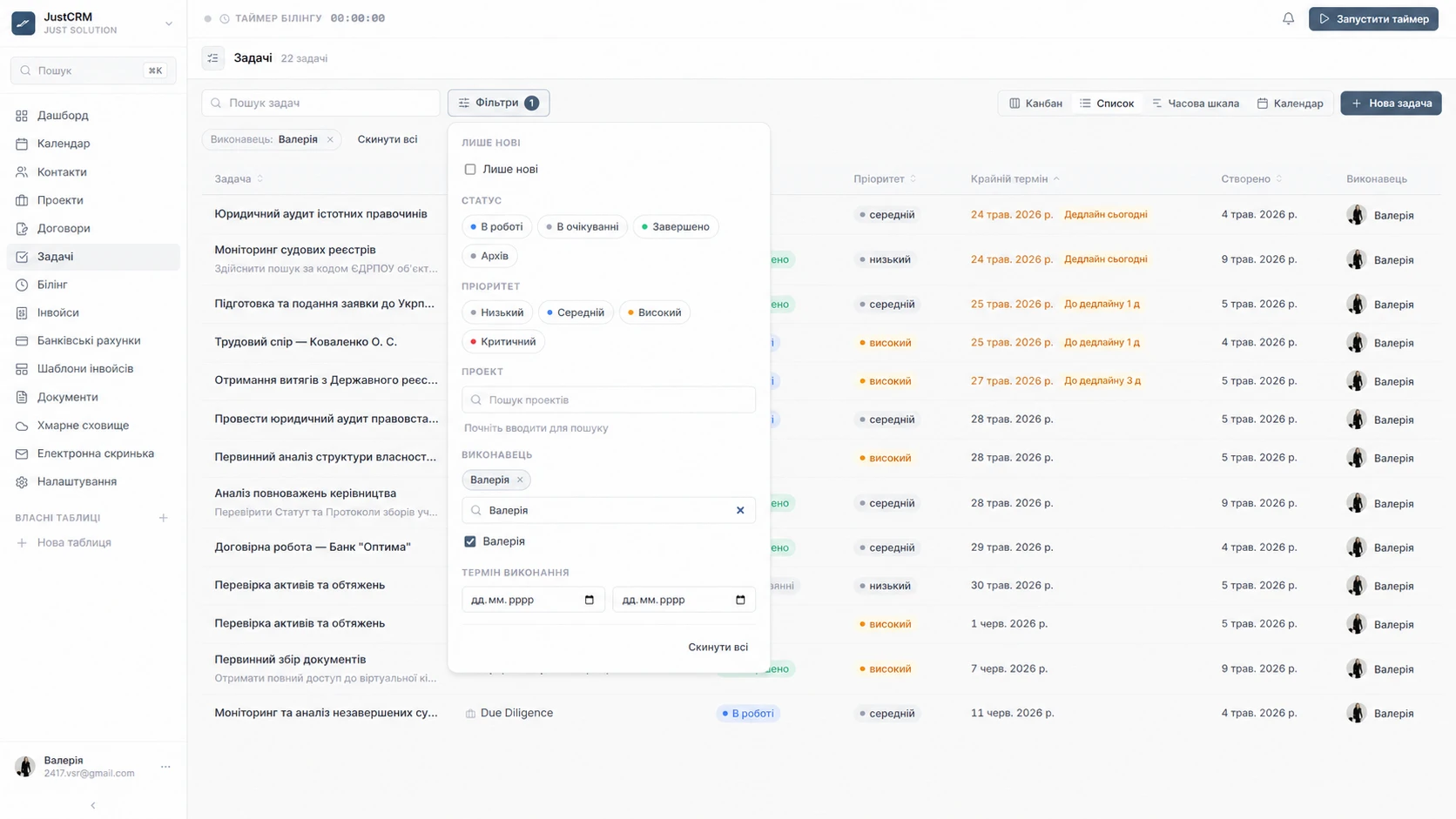Add a custom table with plus icon
The width and height of the screenshot is (1456, 819).
coord(163,518)
